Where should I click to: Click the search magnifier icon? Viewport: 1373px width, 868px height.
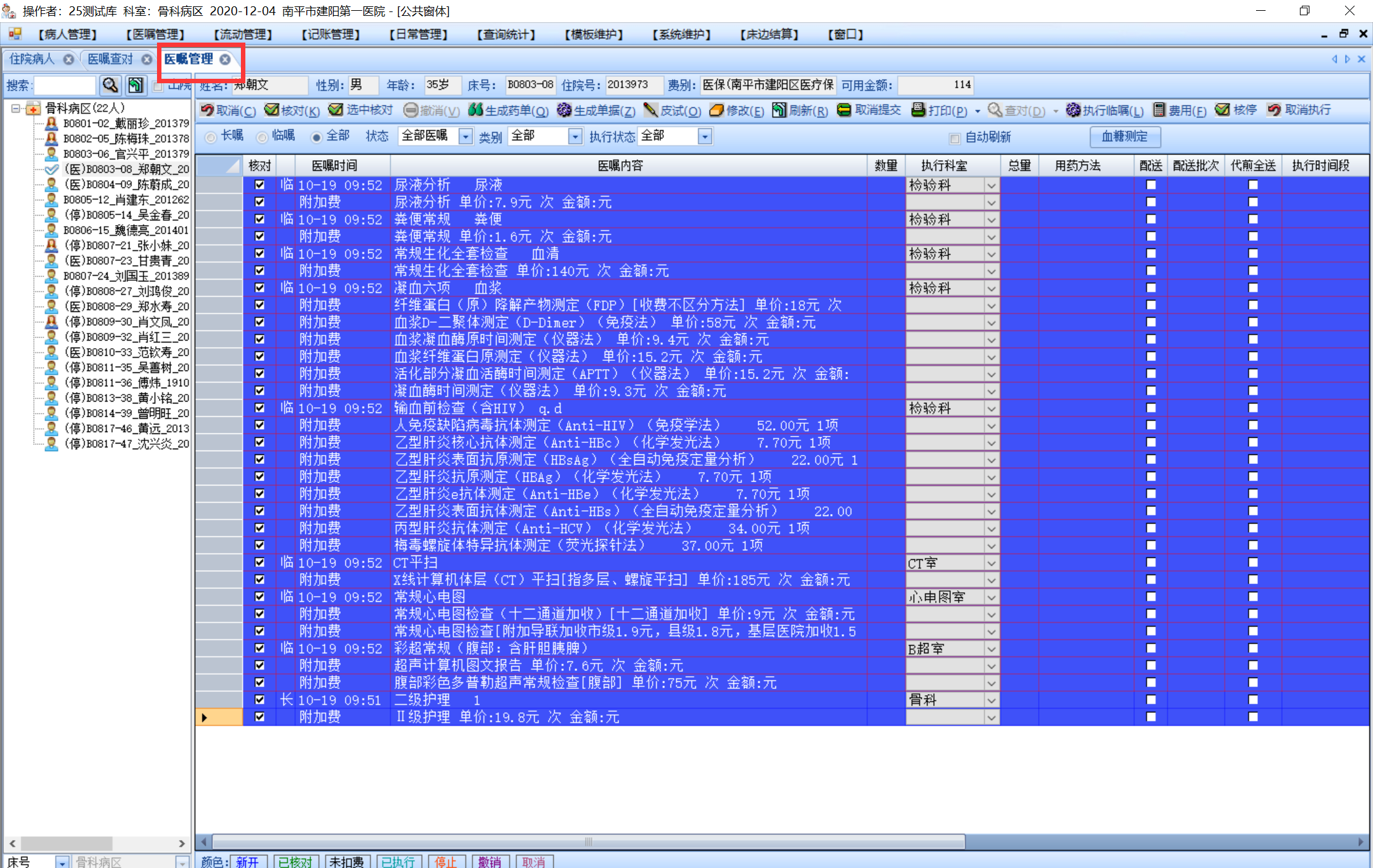pos(110,85)
